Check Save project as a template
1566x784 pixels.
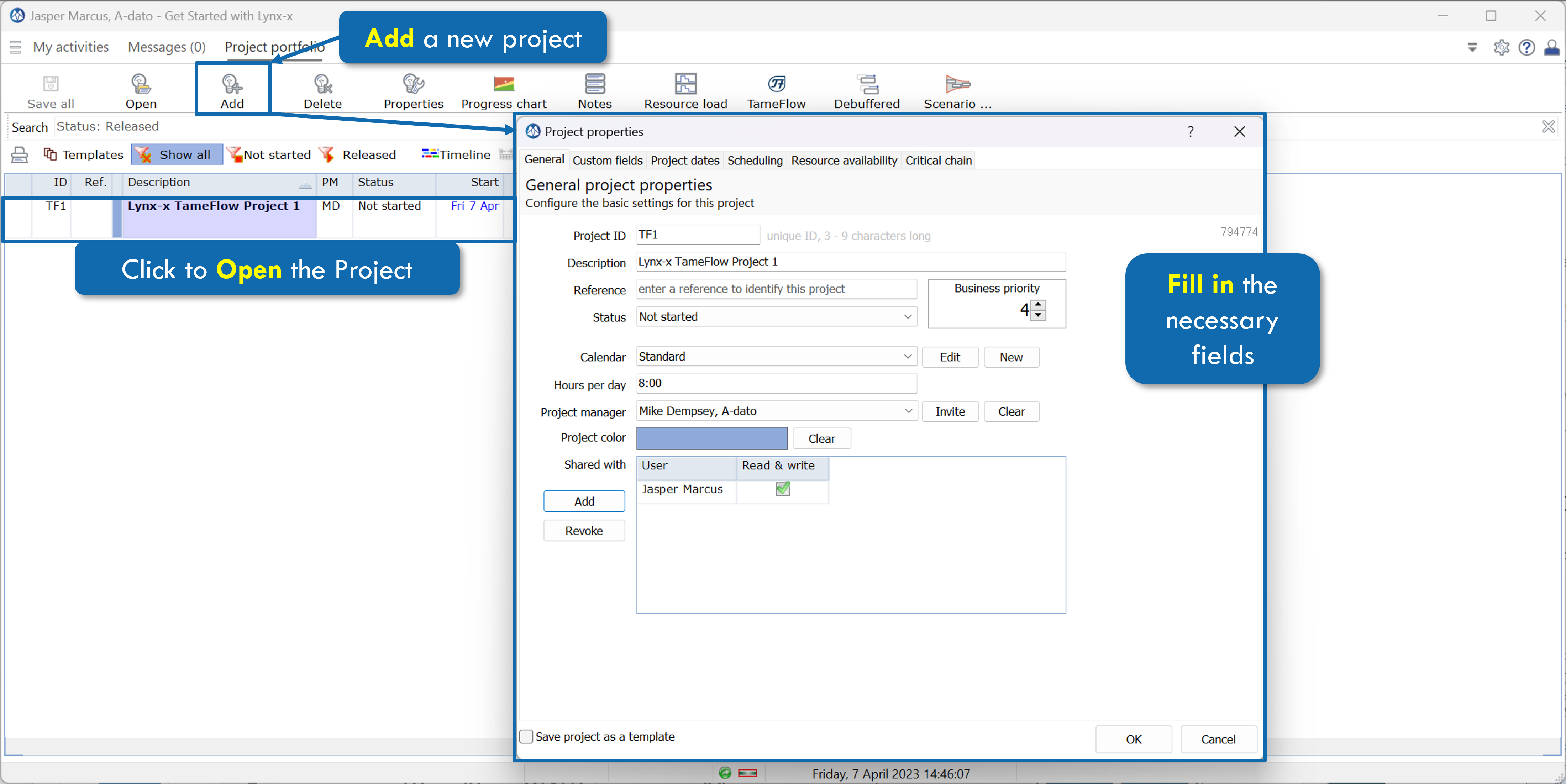point(526,736)
